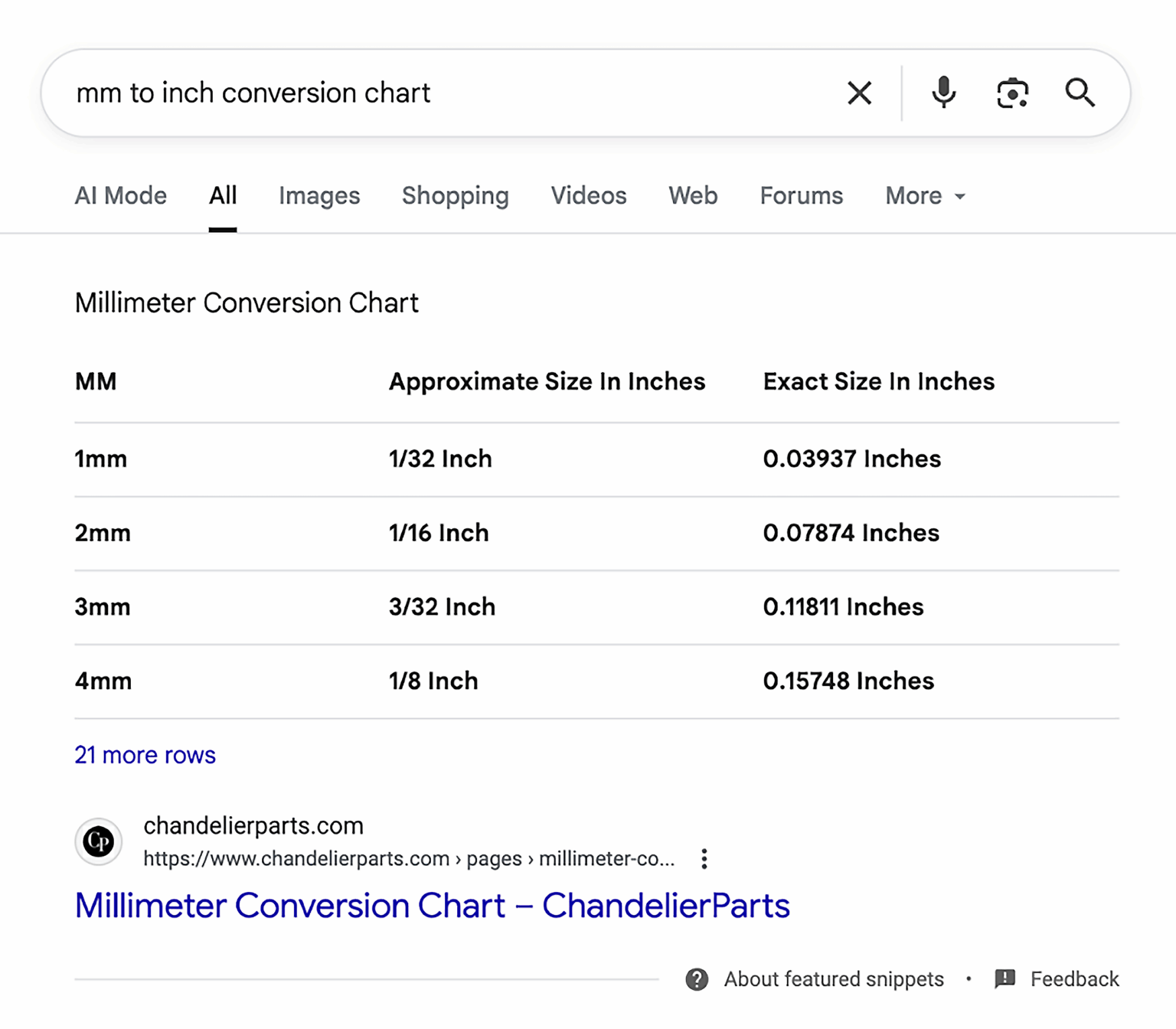The width and height of the screenshot is (1176, 1029).
Task: Click the question mark featured snippets icon
Action: pos(697,979)
